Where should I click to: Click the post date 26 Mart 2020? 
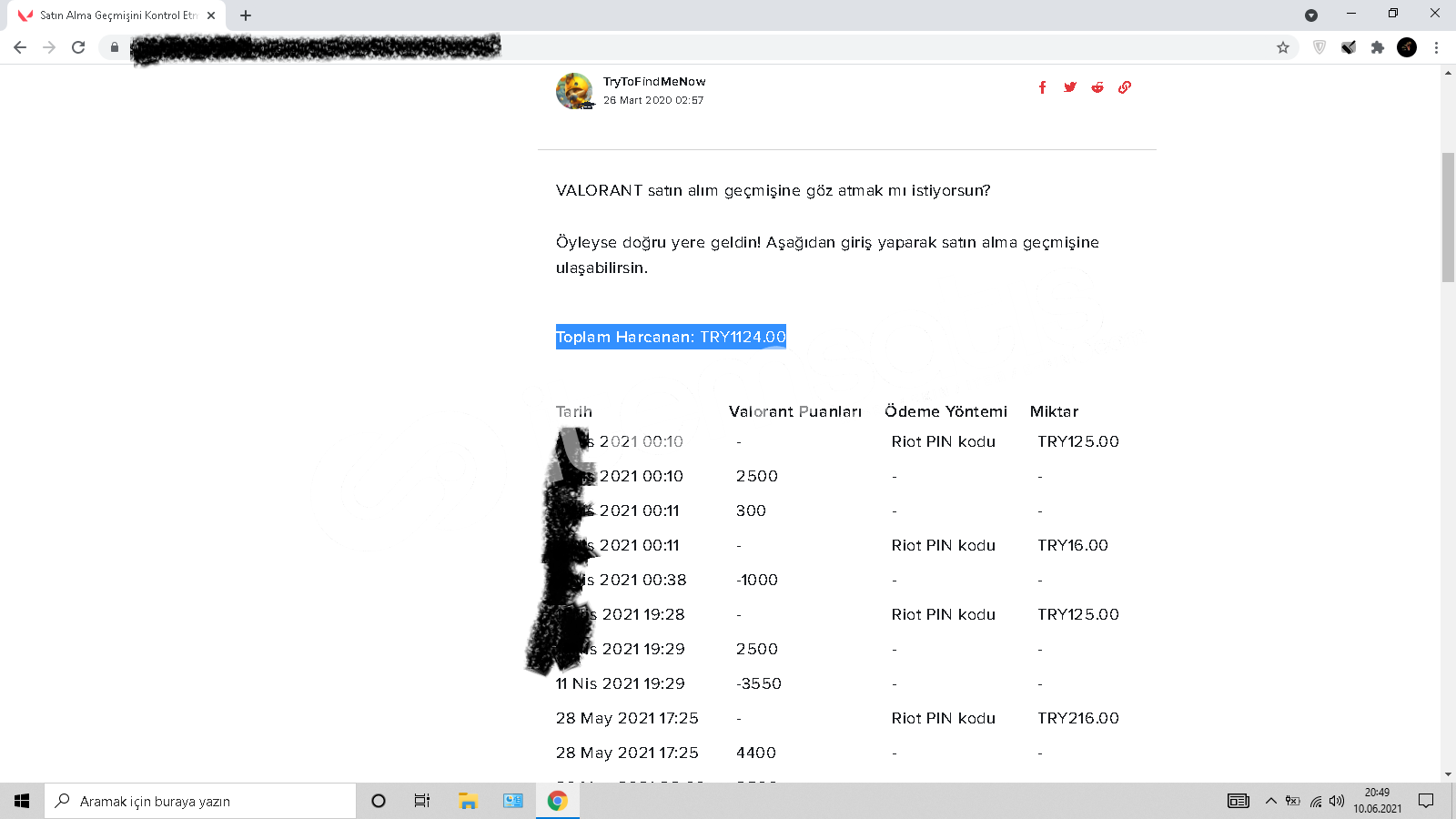[653, 100]
